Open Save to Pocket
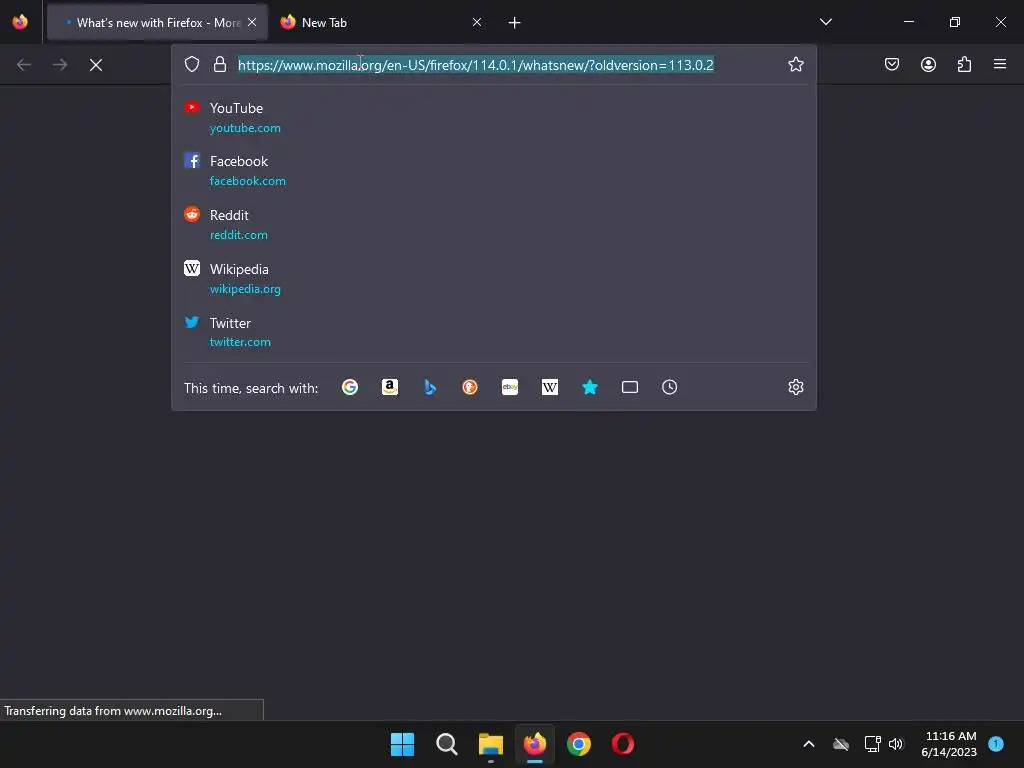Viewport: 1024px width, 768px height. [892, 65]
